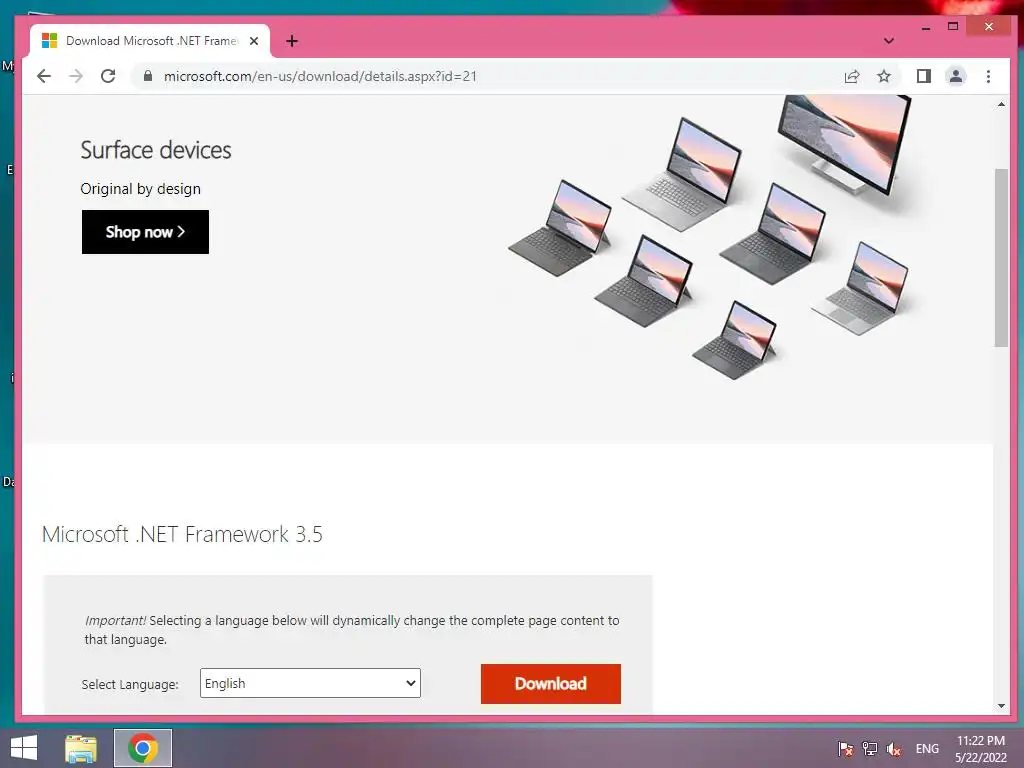Click Chrome icon in taskbar
This screenshot has height=768, width=1024.
(143, 748)
